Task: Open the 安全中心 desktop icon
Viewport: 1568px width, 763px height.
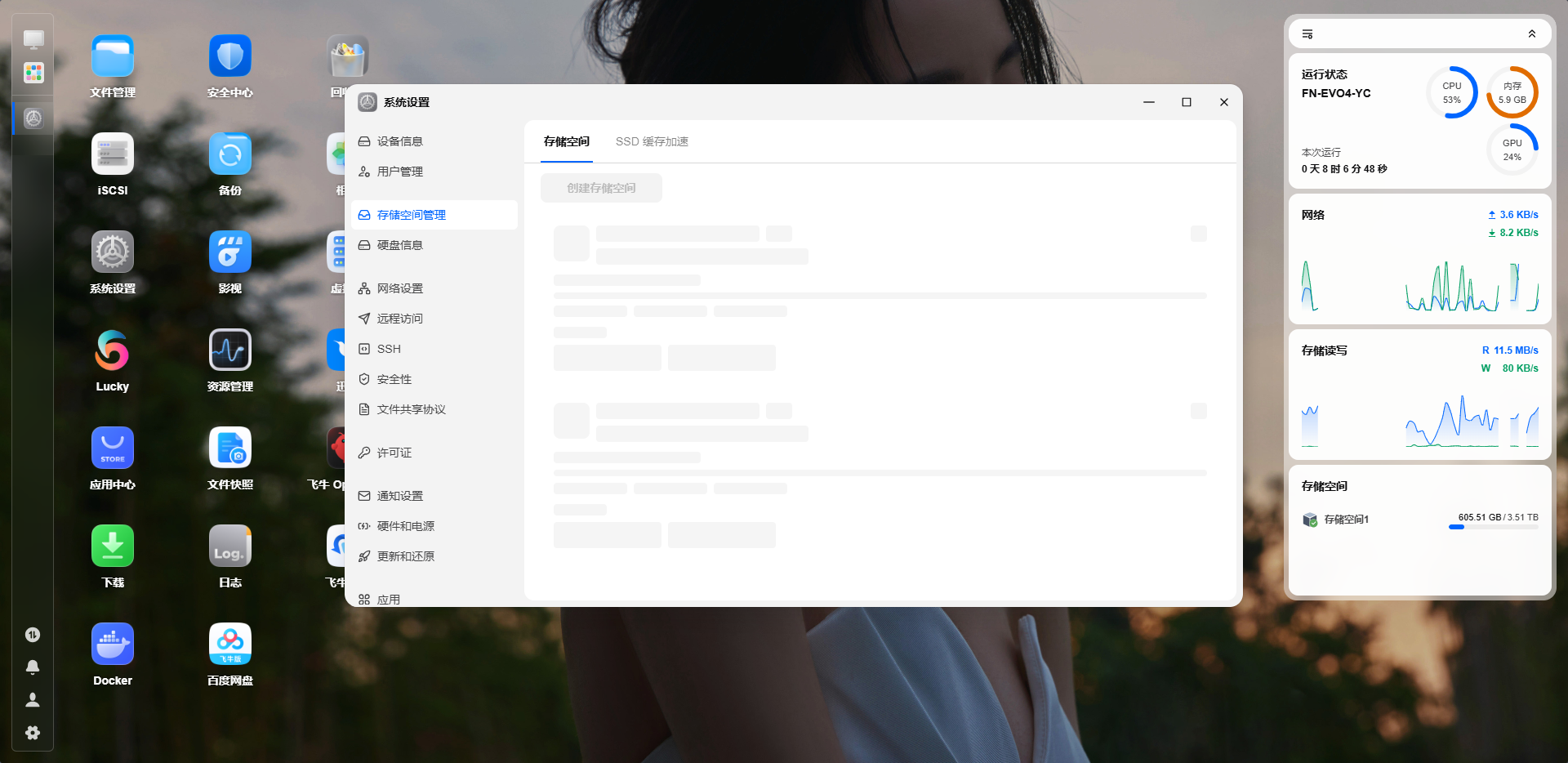Action: tap(230, 56)
